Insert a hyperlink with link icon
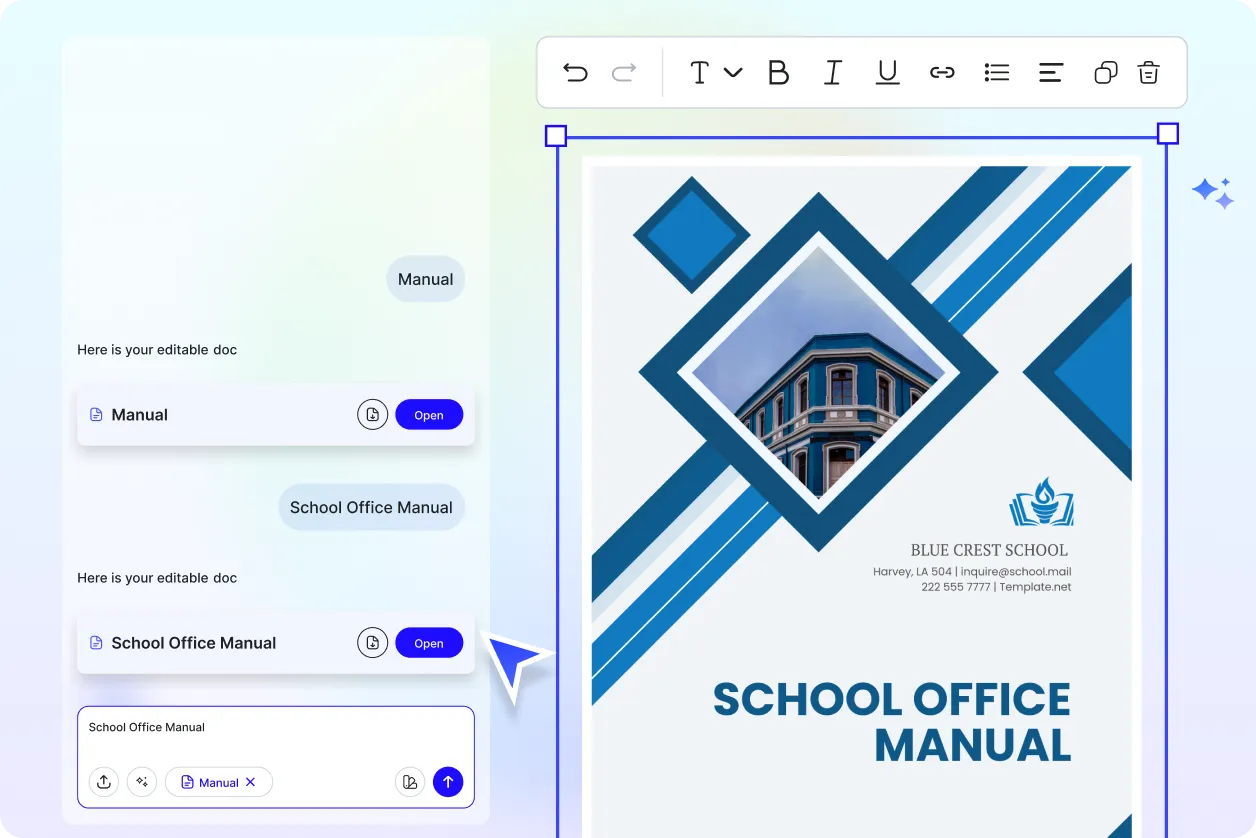The width and height of the screenshot is (1256, 838). point(942,72)
